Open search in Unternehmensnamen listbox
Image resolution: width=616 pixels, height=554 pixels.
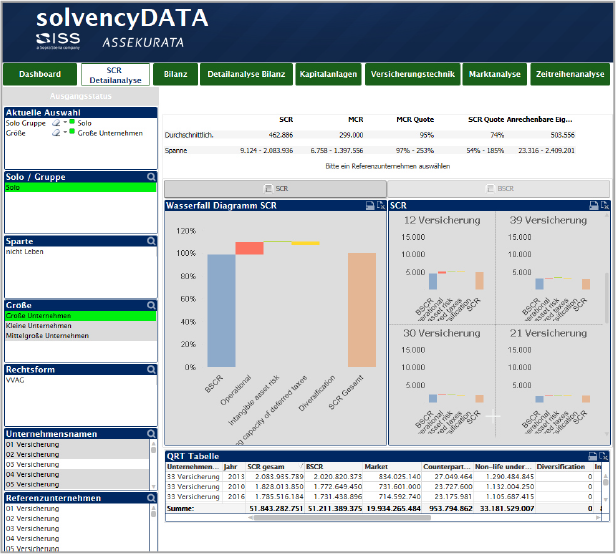(x=151, y=434)
